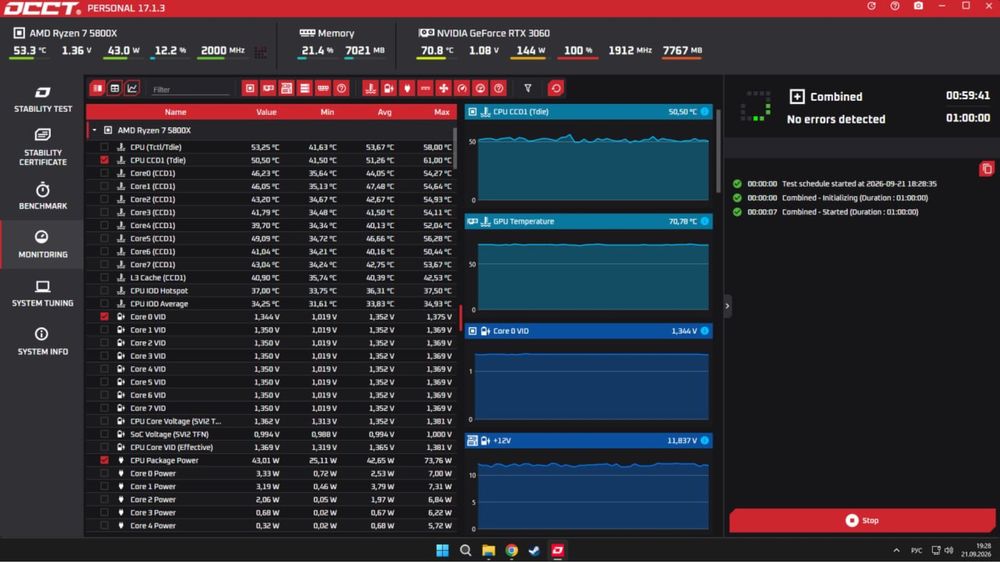Stop the running Combined test
Screen dimensions: 1000x562
click(x=862, y=521)
